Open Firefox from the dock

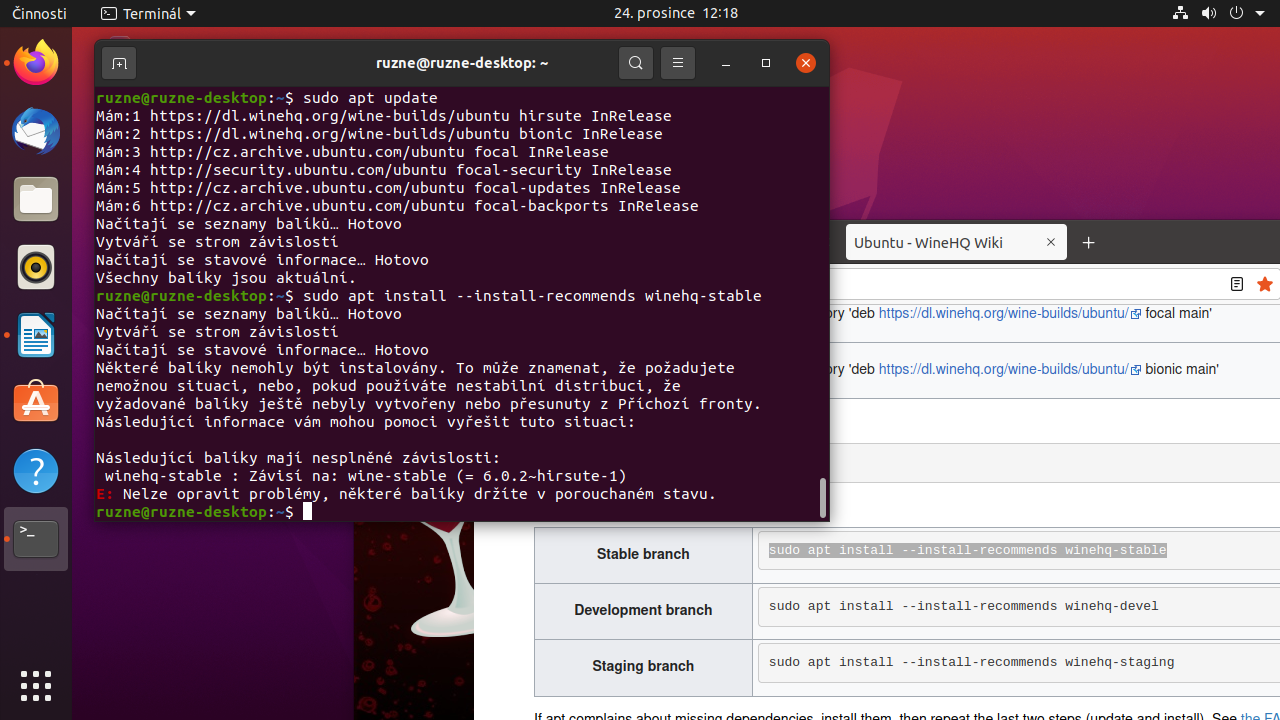coord(36,63)
